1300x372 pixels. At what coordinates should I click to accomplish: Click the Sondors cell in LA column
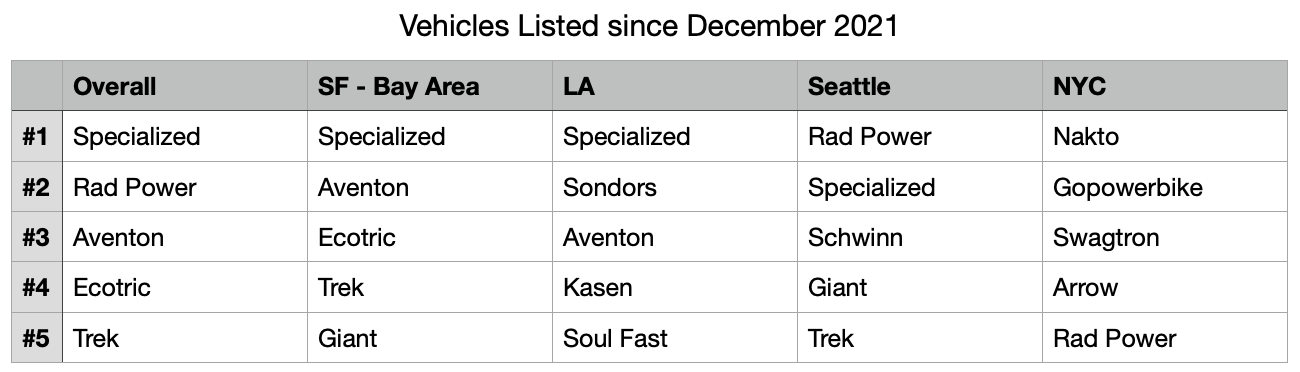tap(675, 187)
